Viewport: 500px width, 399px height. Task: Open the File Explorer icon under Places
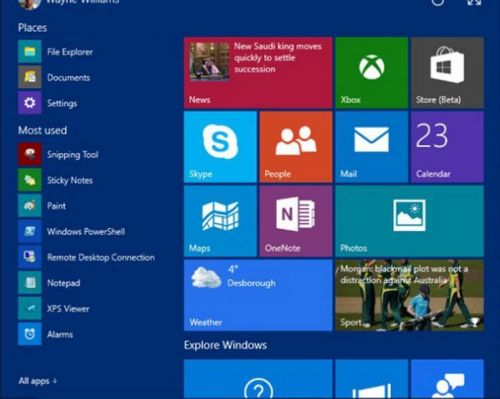coord(30,52)
